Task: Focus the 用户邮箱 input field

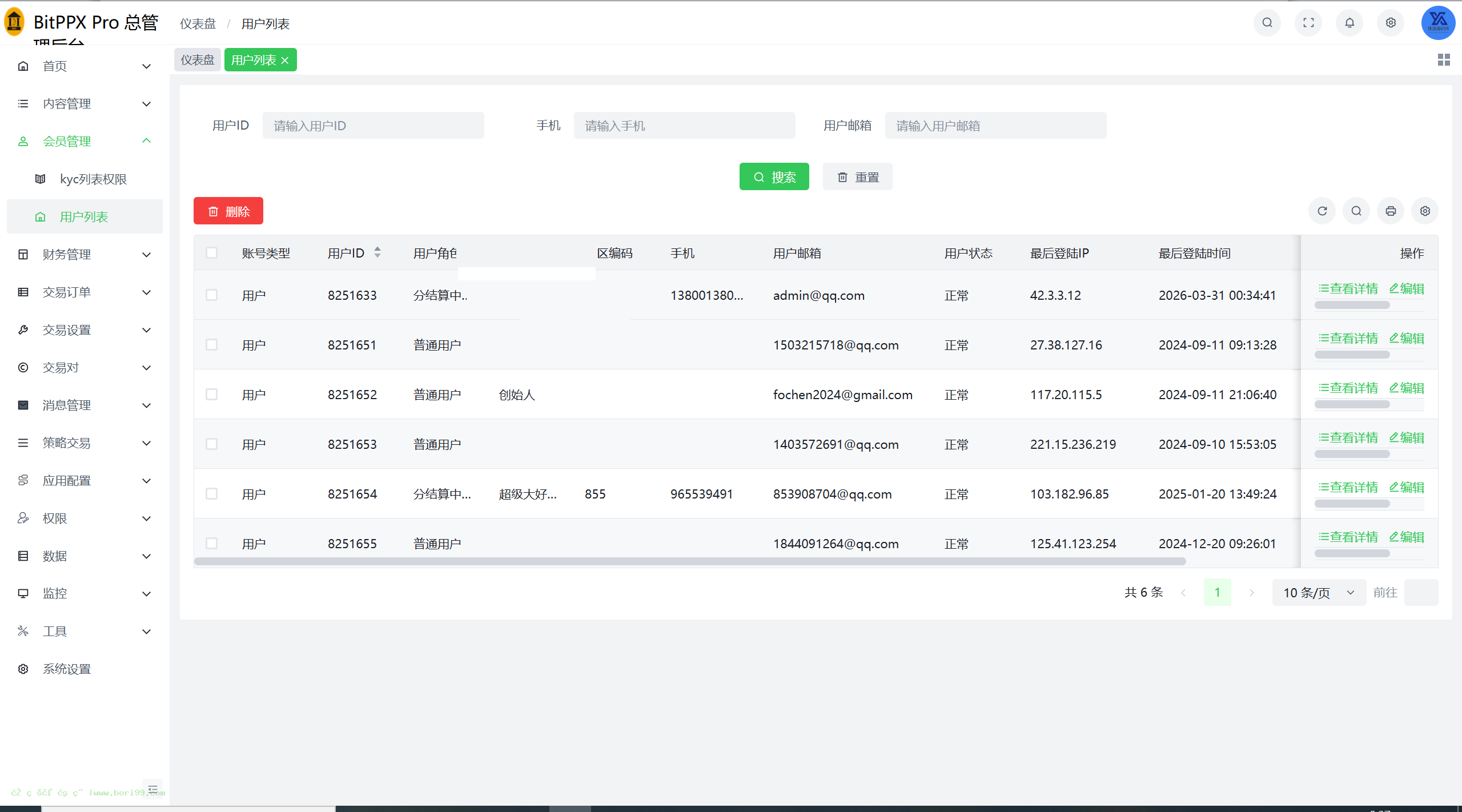Action: [995, 126]
